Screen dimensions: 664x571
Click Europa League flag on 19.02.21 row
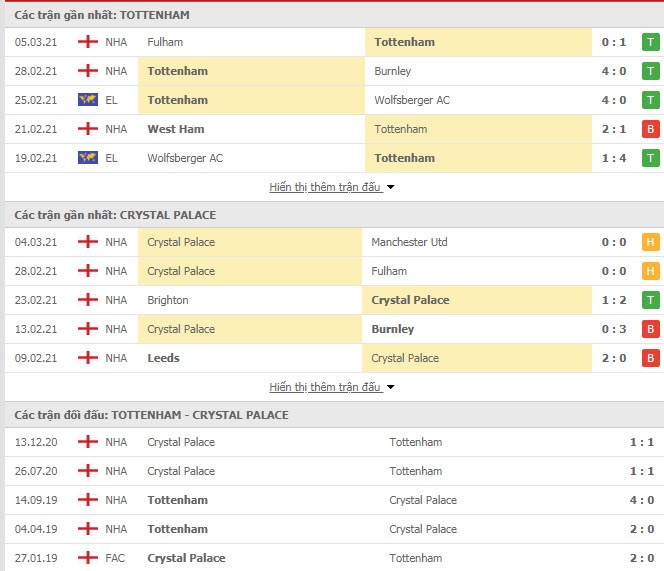click(88, 158)
